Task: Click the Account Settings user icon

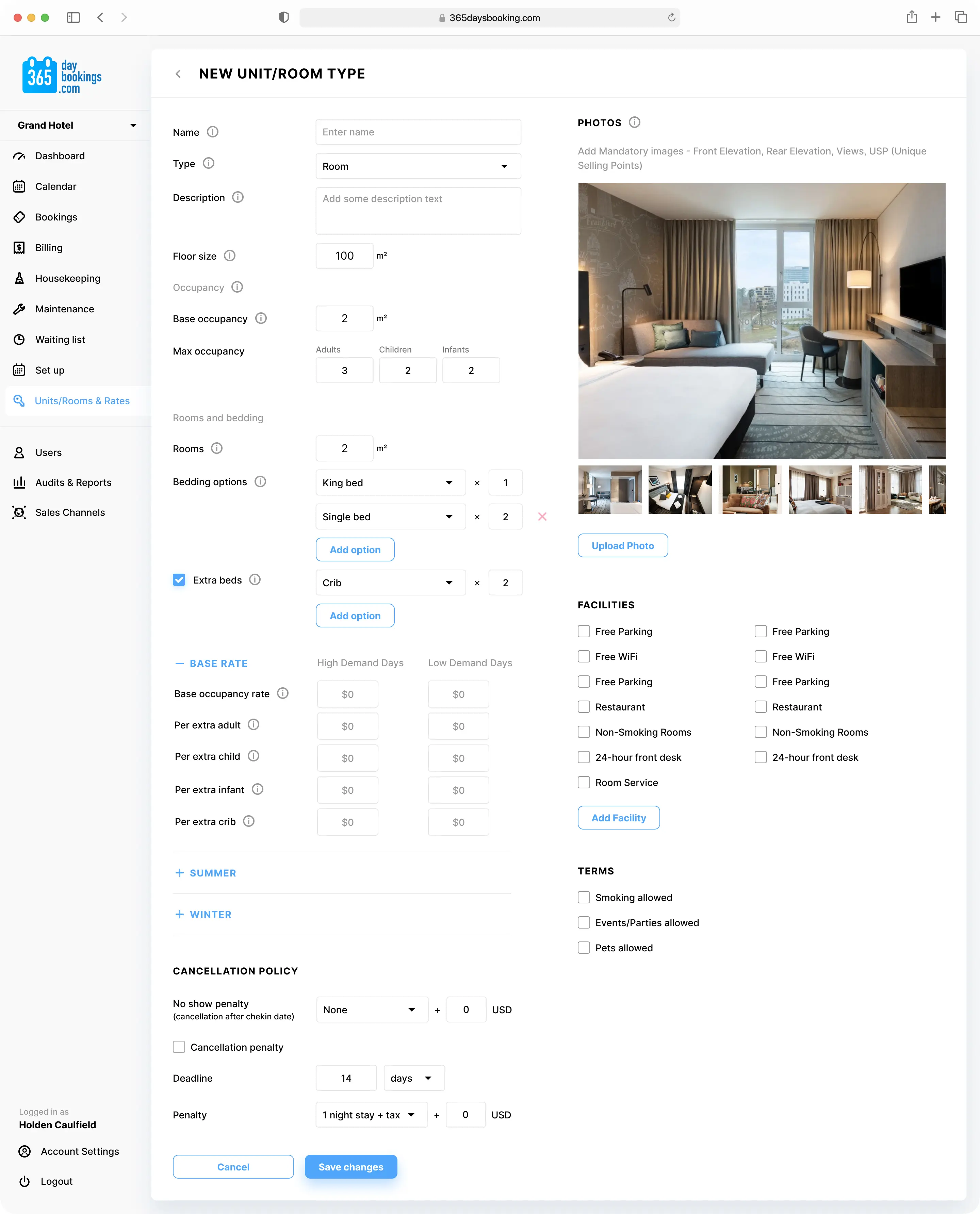Action: (x=24, y=1151)
